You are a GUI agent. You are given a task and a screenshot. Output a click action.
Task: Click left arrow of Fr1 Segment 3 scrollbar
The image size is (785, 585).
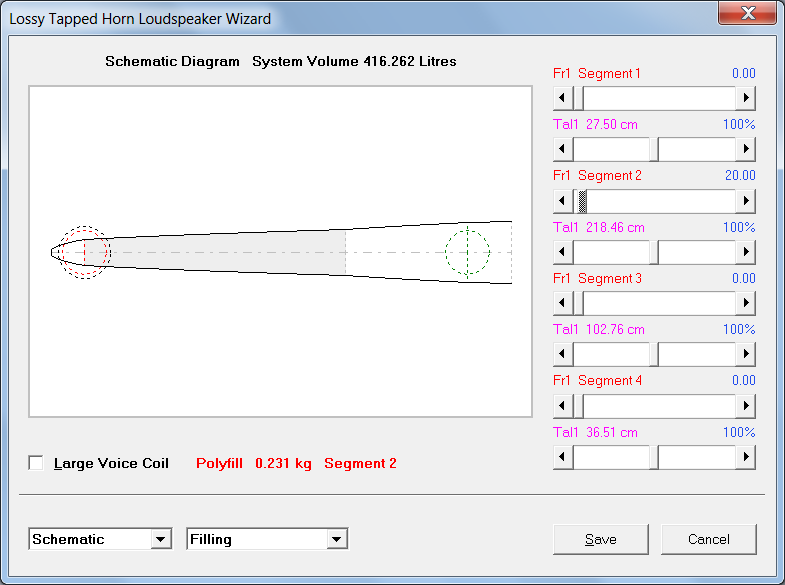pyautogui.click(x=563, y=303)
